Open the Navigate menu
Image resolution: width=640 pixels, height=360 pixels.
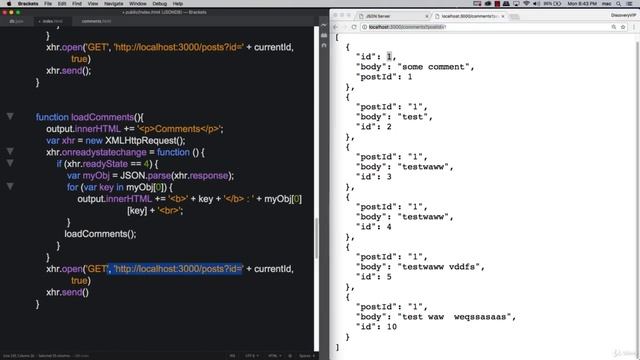click(x=113, y=4)
